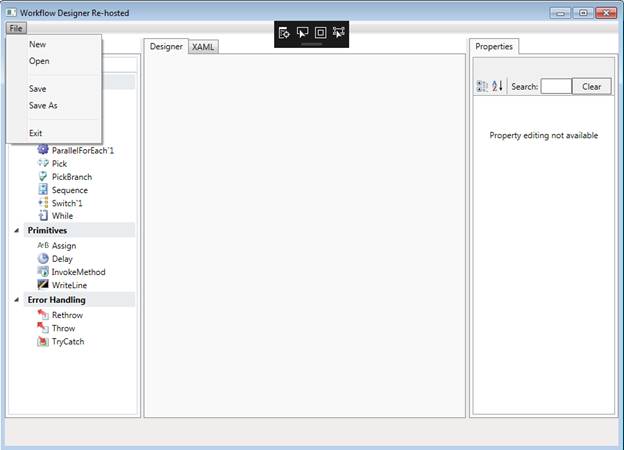This screenshot has height=450, width=624.
Task: Choose the Sequence activity icon
Action: pyautogui.click(x=43, y=189)
